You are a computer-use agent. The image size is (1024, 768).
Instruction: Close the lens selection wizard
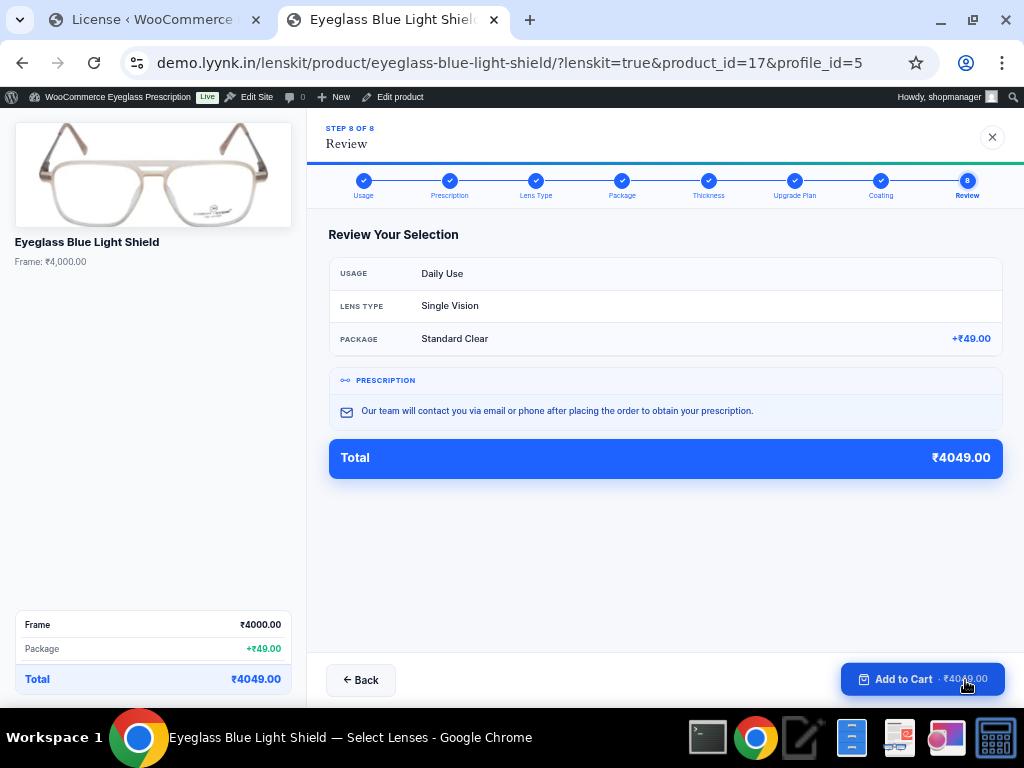(x=992, y=137)
